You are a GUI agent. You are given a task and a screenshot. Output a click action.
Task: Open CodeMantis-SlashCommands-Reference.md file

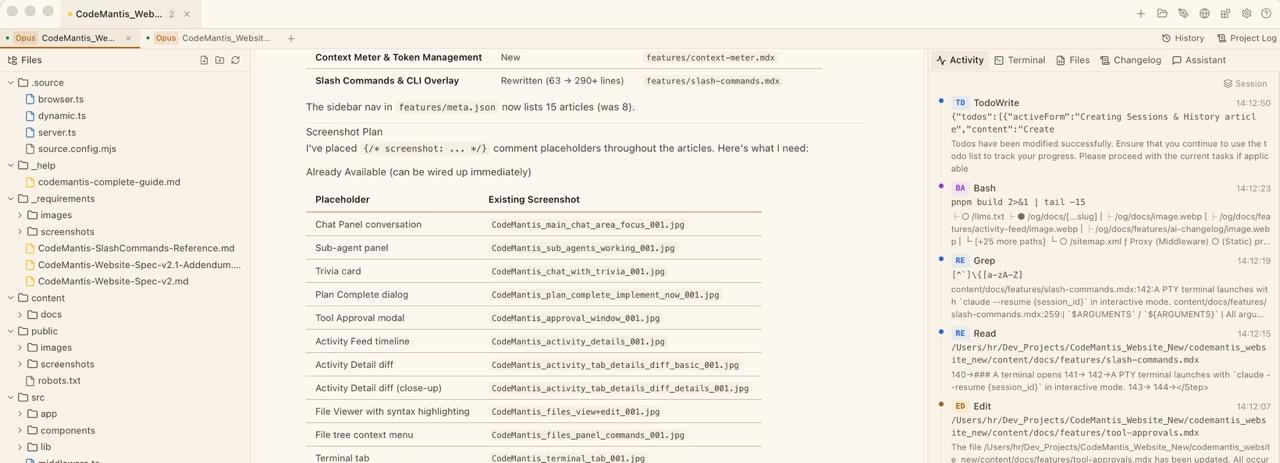(136, 248)
